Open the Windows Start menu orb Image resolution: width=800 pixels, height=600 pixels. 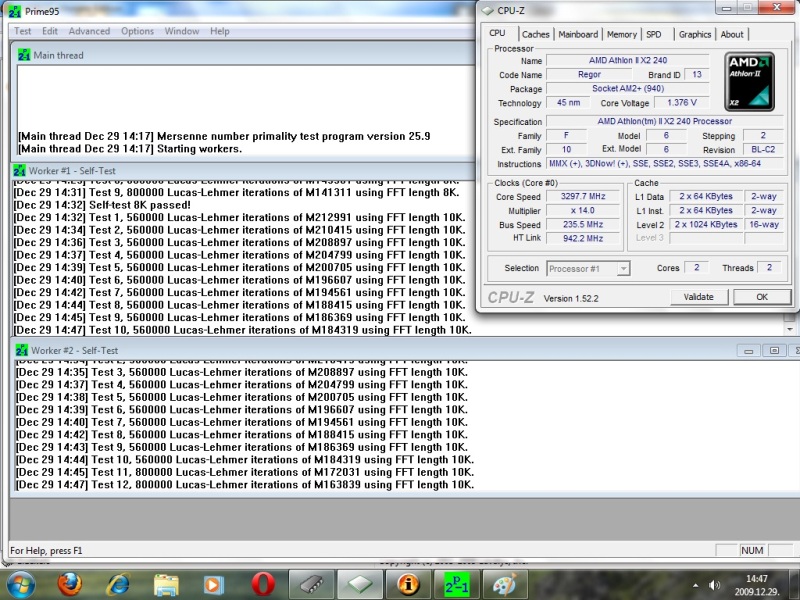click(20, 585)
